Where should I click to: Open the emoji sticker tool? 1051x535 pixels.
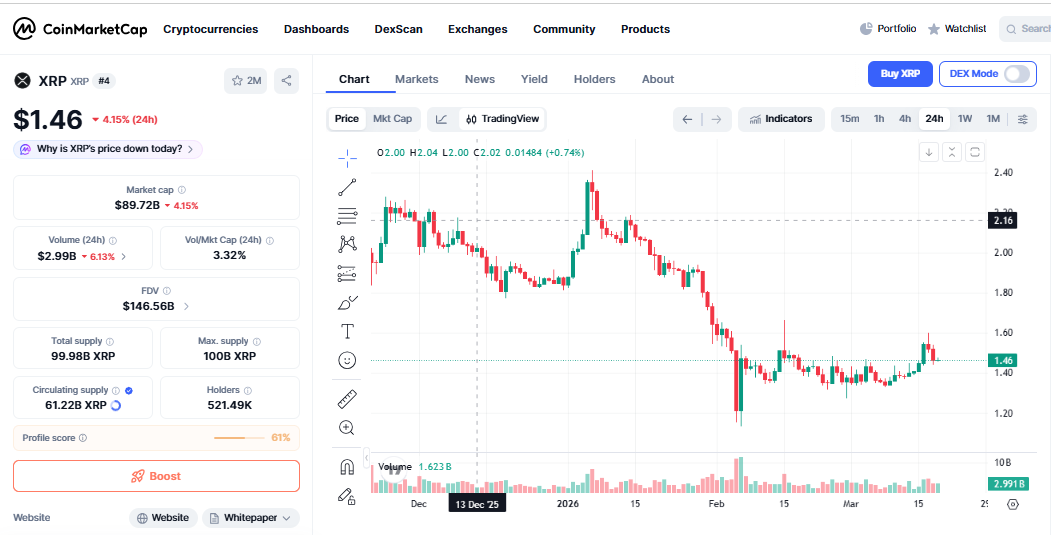pos(347,360)
